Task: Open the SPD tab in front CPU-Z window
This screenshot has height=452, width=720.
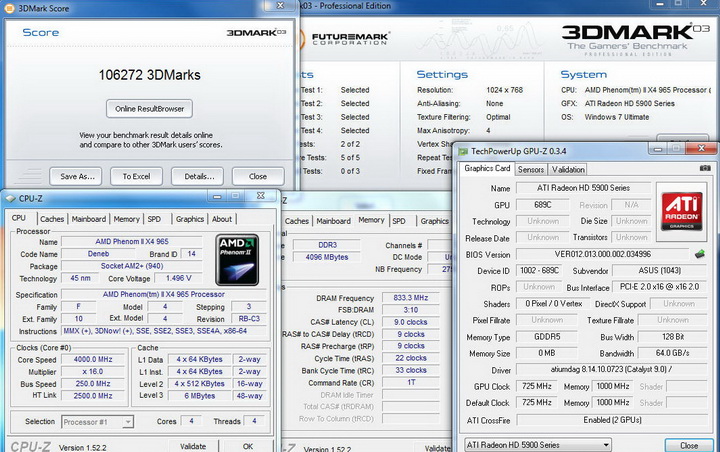Action: pyautogui.click(x=154, y=219)
